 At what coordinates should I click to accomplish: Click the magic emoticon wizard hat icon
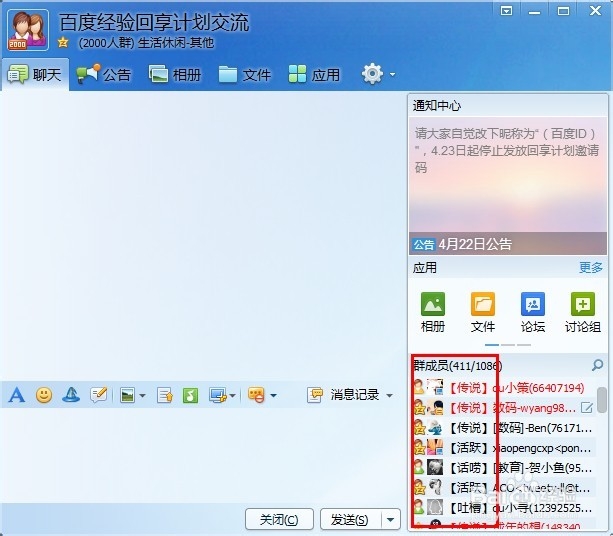tap(71, 395)
